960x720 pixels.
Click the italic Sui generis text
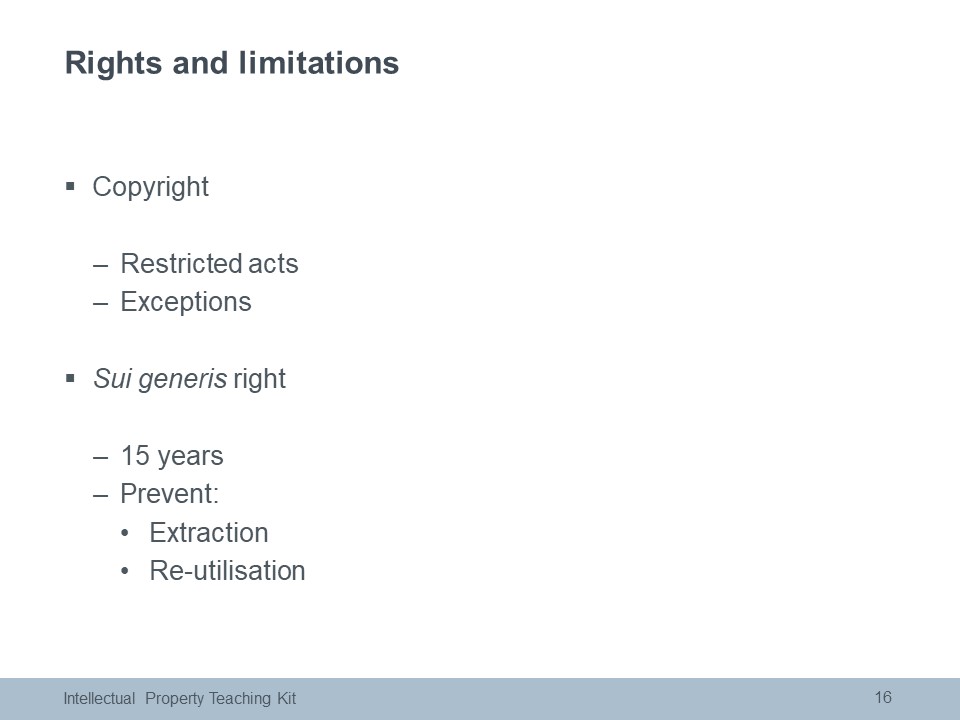click(160, 380)
